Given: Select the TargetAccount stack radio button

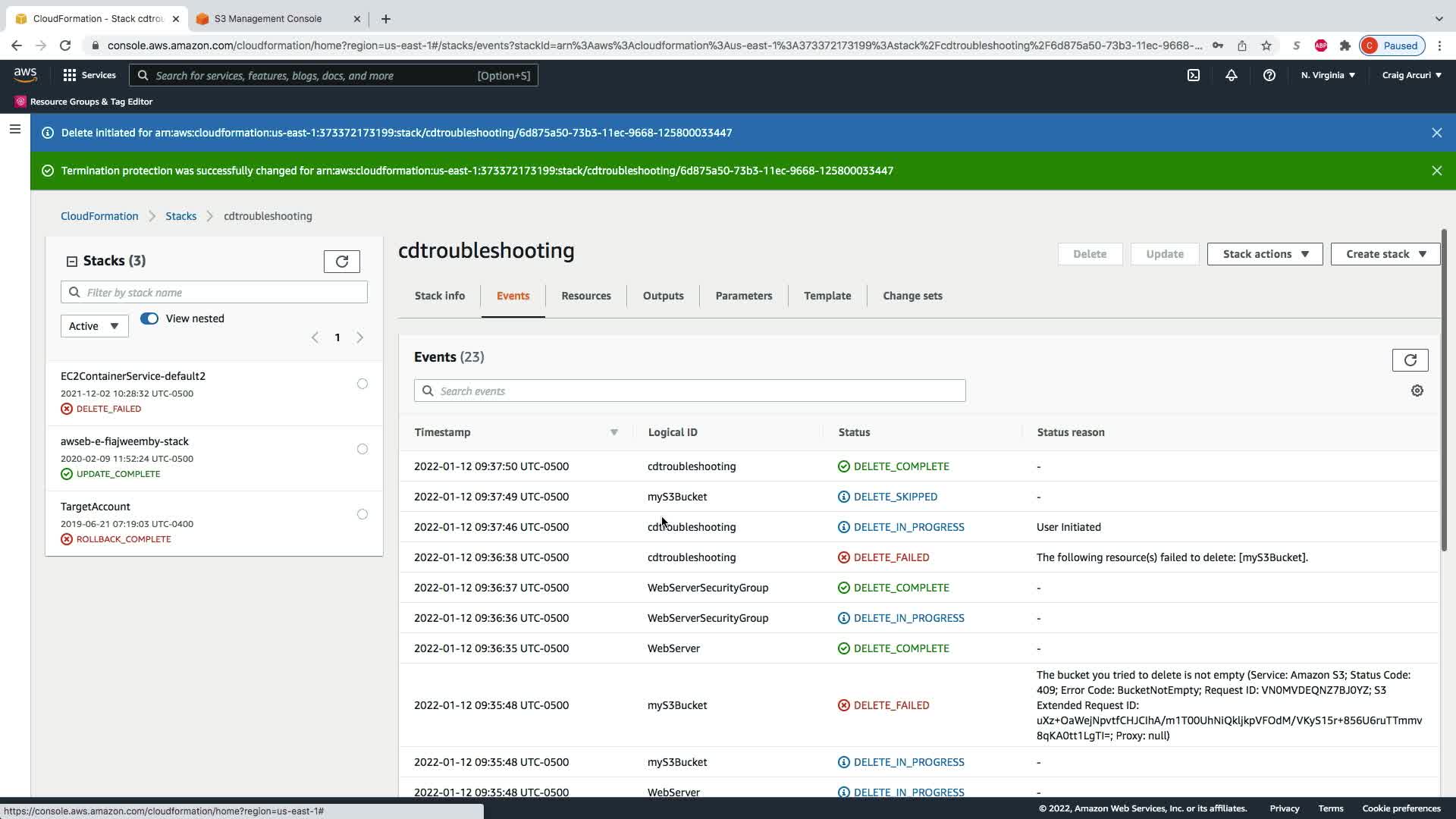Looking at the screenshot, I should (362, 514).
